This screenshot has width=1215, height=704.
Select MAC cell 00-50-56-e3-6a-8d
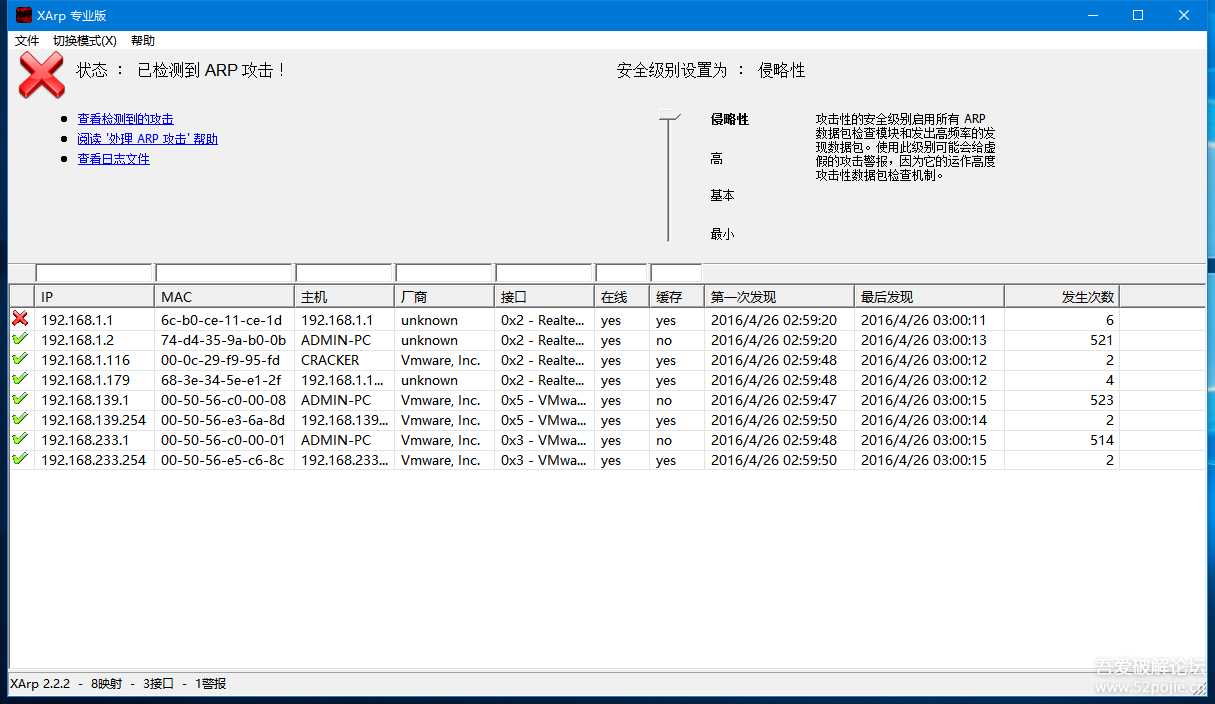pyautogui.click(x=222, y=420)
